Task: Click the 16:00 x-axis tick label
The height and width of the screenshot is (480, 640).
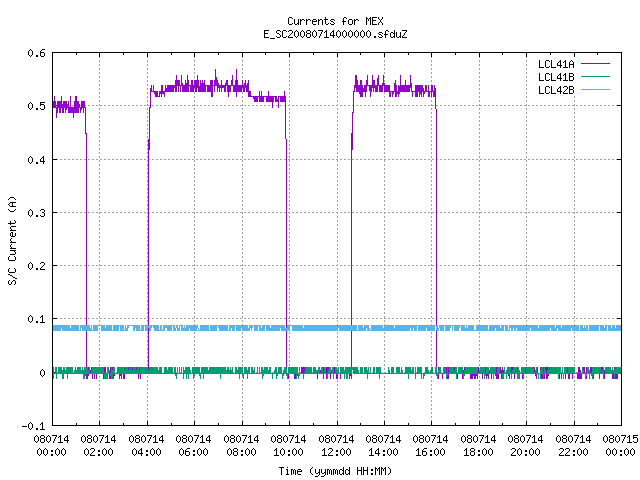Action: click(430, 452)
